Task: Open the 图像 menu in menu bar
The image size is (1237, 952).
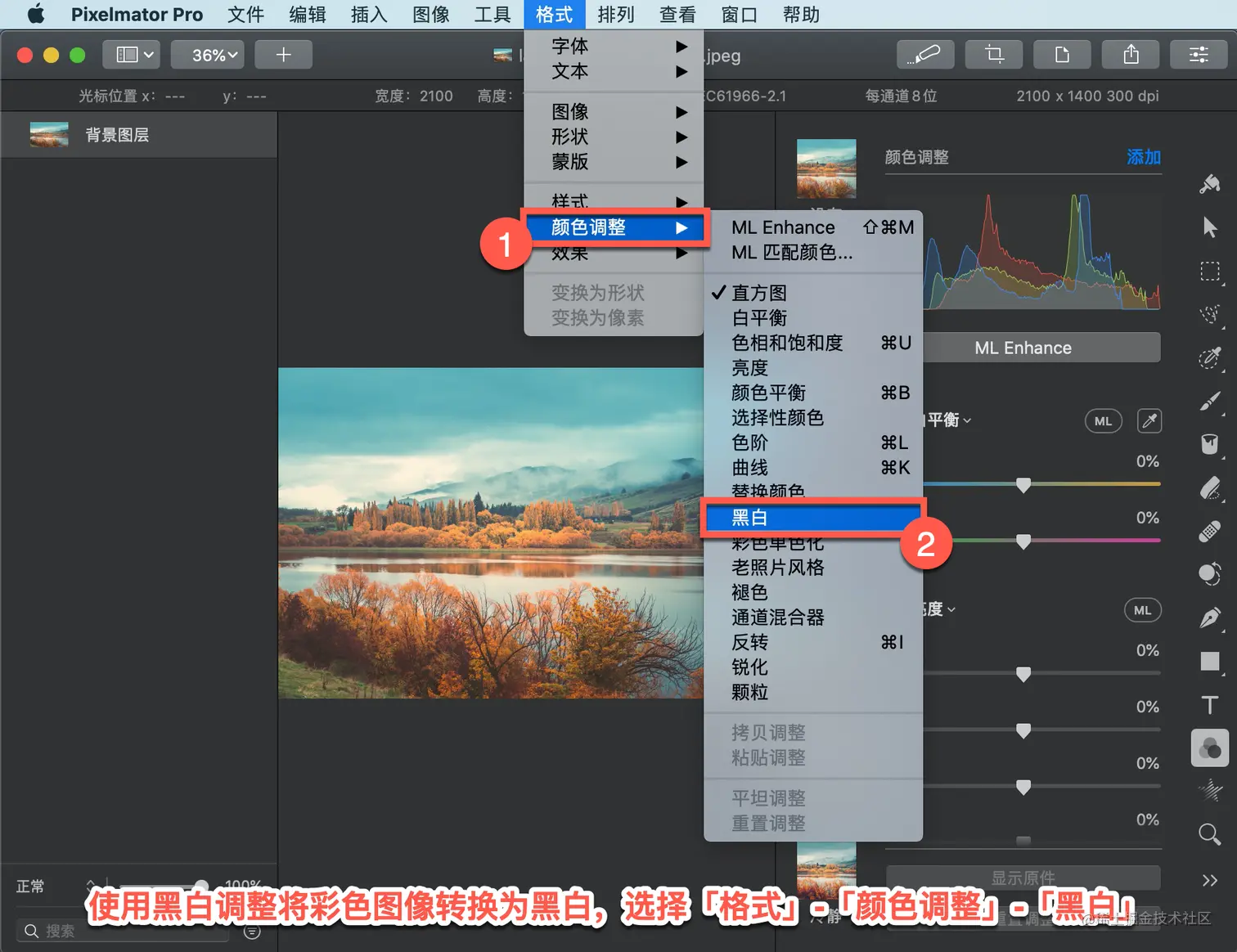Action: point(431,14)
